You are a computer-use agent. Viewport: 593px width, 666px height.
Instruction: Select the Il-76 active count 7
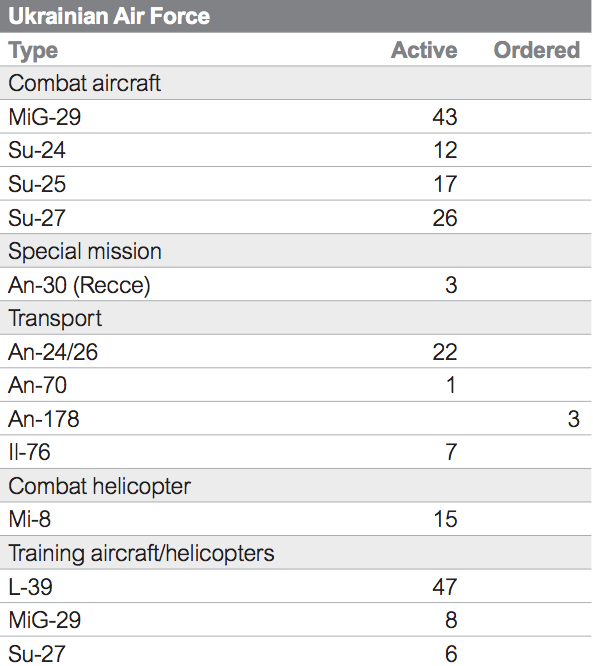pos(451,452)
